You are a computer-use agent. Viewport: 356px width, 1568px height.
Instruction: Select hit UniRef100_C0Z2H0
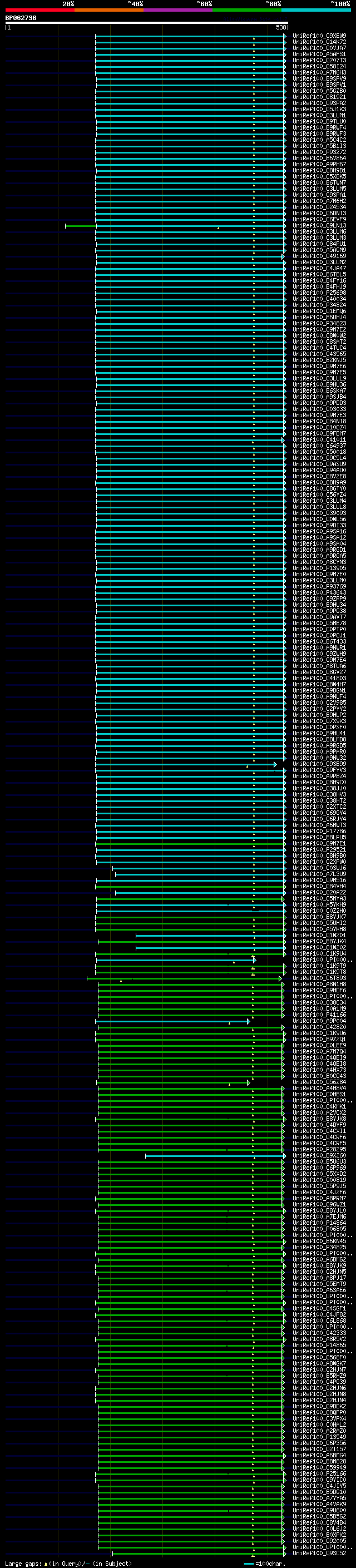(319, 911)
